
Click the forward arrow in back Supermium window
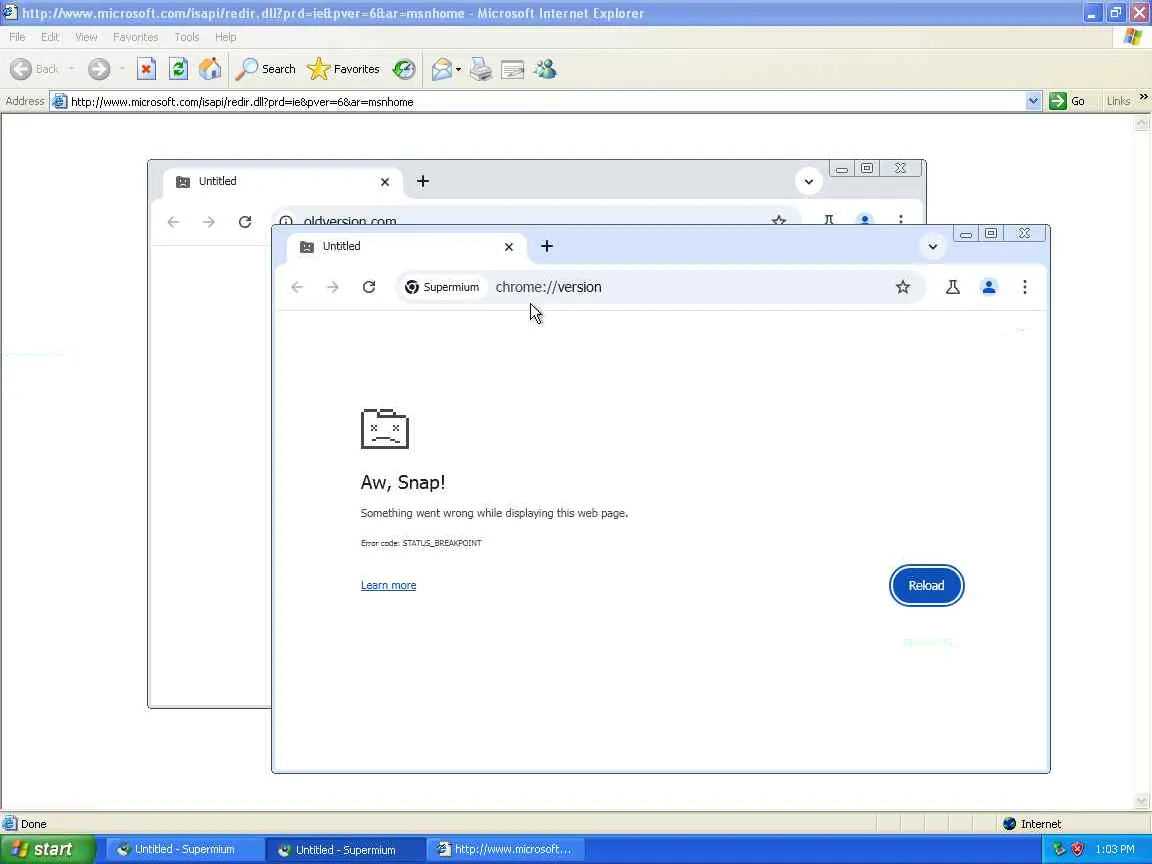(x=209, y=222)
